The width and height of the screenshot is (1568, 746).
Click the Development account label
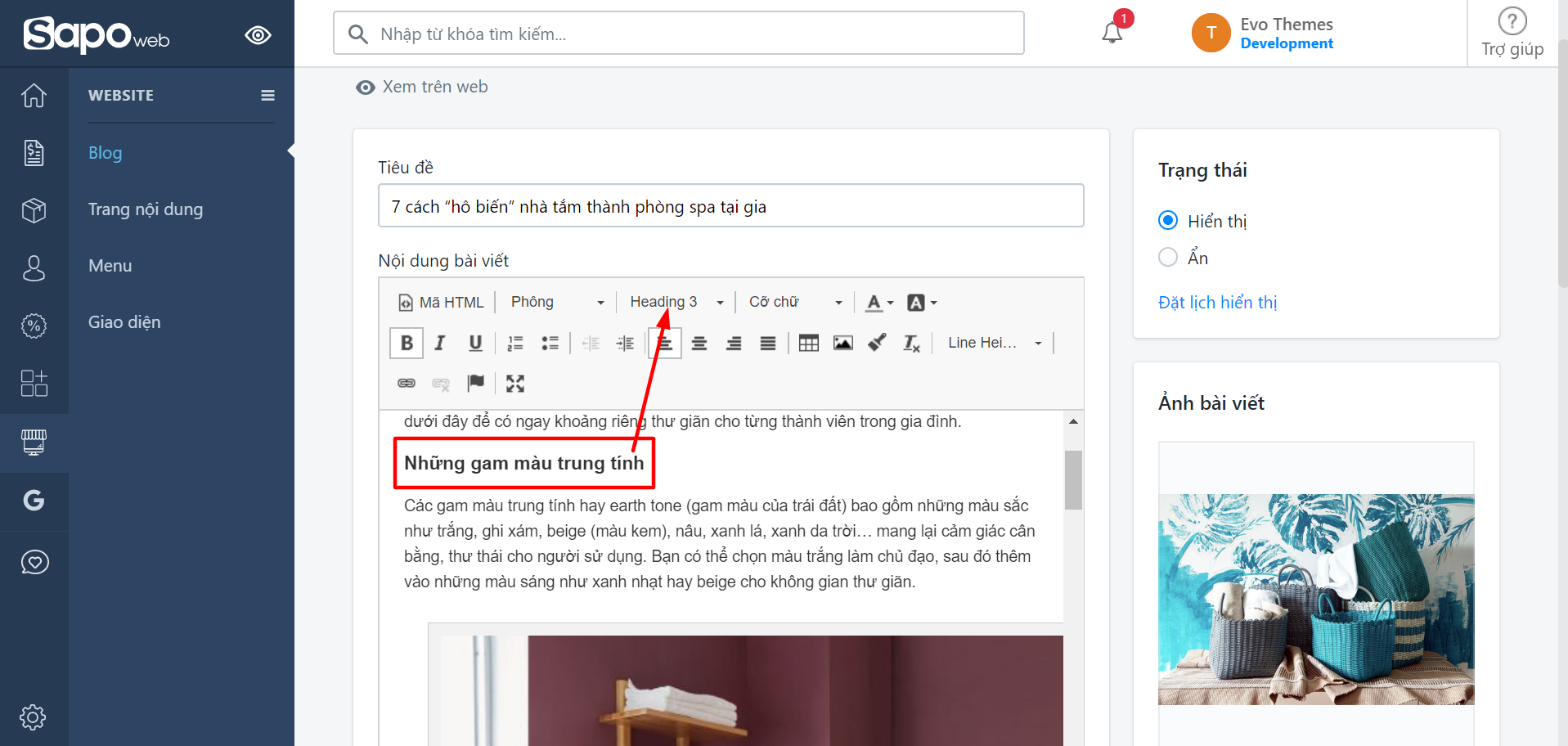coord(1287,43)
